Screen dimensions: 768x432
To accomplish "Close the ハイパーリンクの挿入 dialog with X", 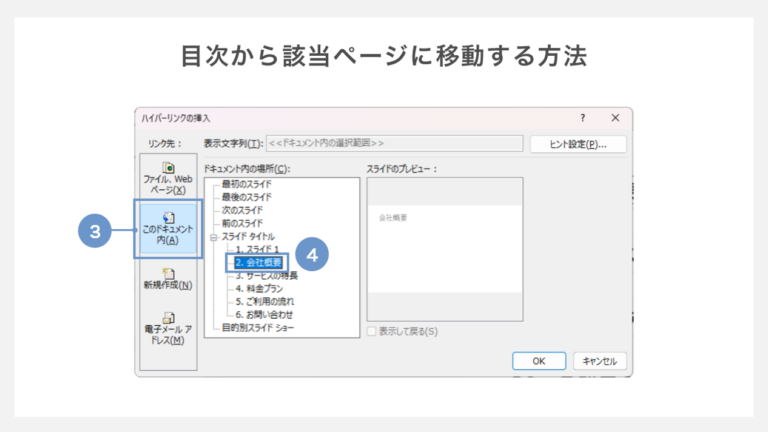I will (616, 118).
